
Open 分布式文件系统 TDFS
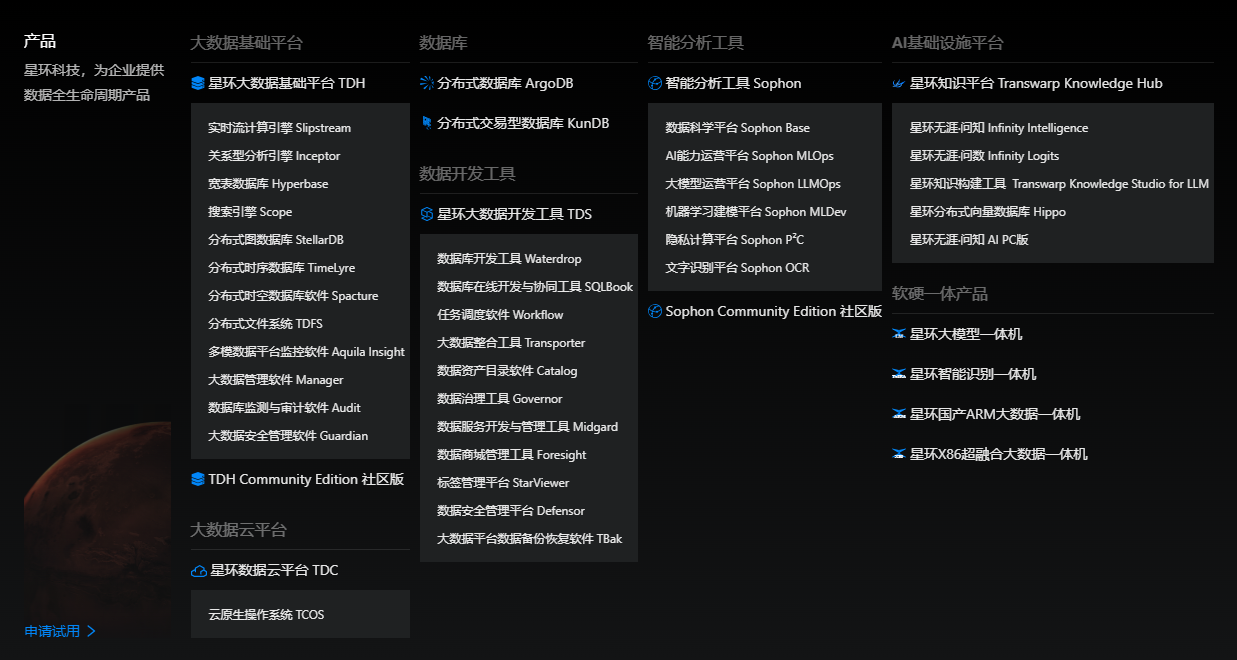tap(265, 324)
